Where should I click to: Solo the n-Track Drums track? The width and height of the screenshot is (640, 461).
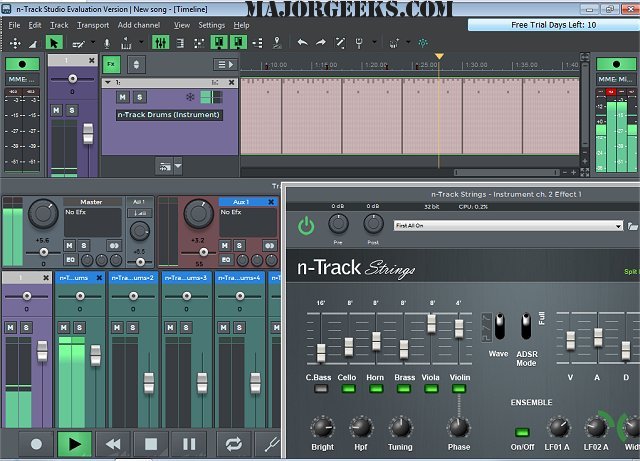(139, 97)
